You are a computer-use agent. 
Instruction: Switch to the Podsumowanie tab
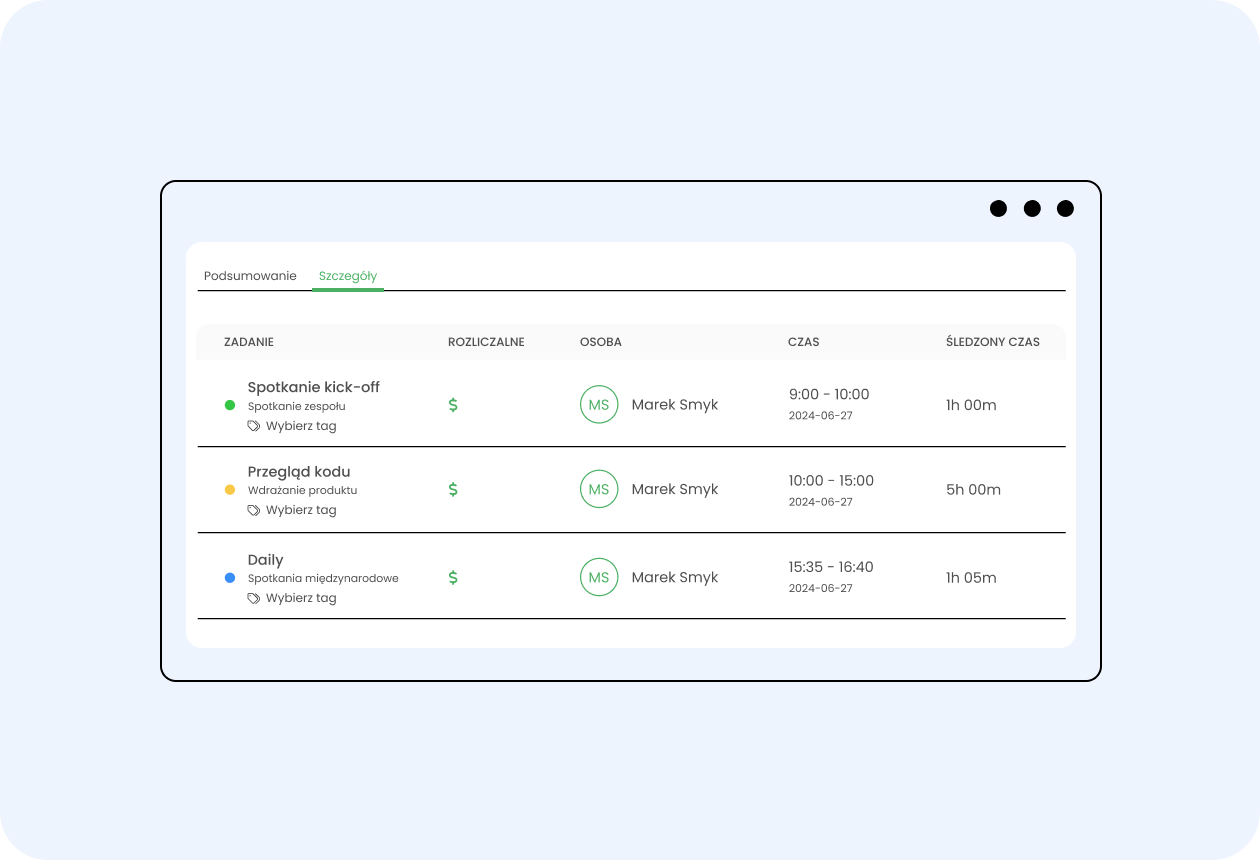point(250,276)
